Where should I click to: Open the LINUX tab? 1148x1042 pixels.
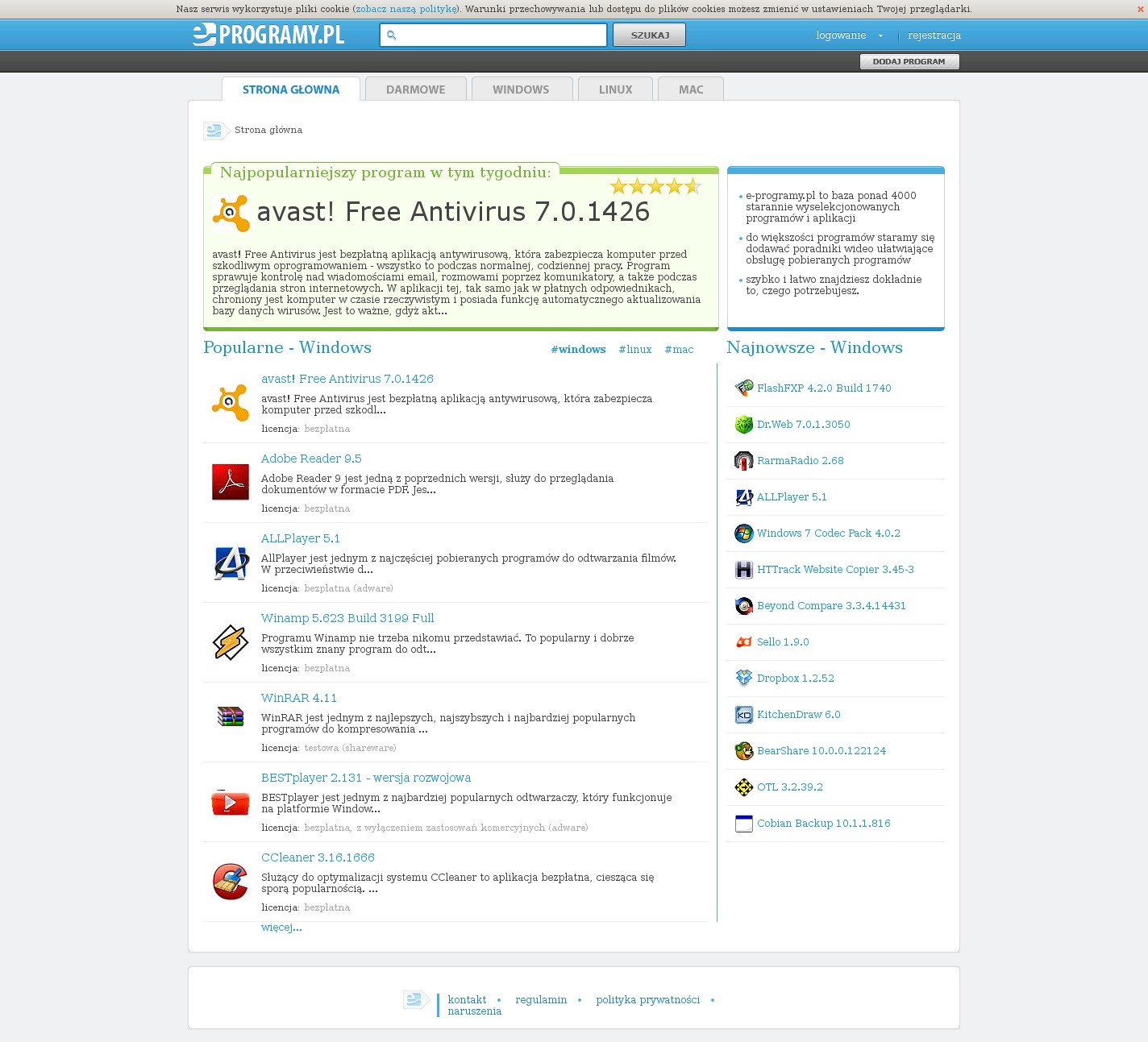point(615,89)
